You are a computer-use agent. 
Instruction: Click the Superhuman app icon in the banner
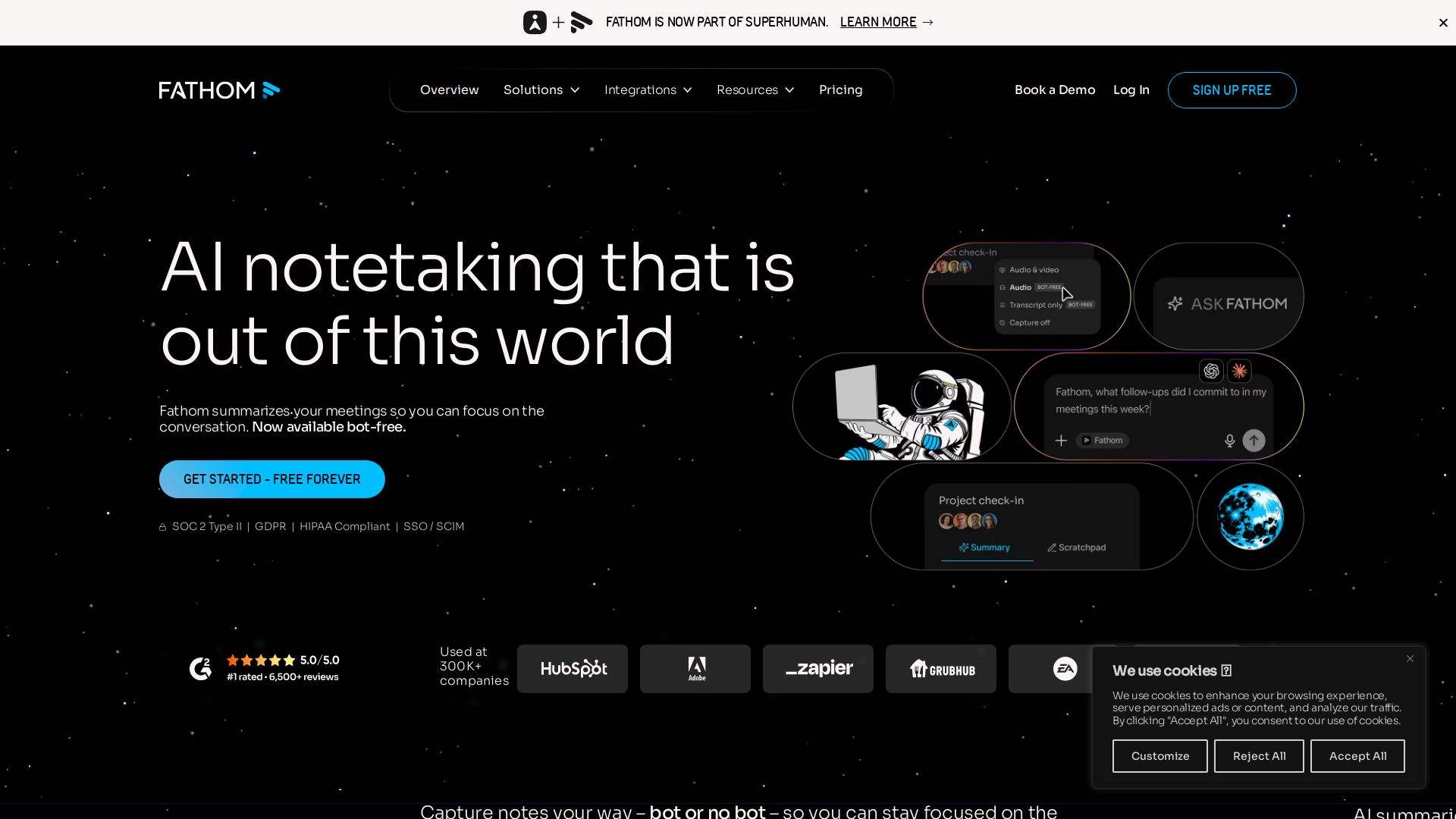[535, 22]
